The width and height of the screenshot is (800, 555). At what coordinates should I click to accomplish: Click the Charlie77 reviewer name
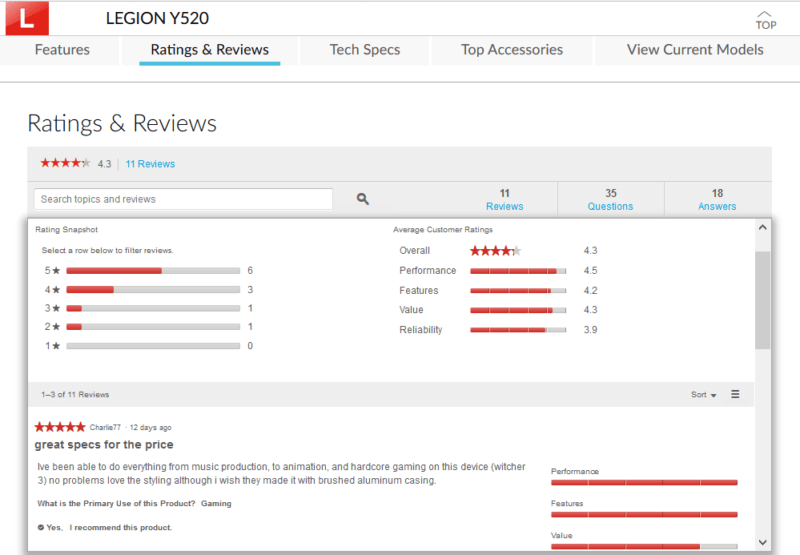105,427
